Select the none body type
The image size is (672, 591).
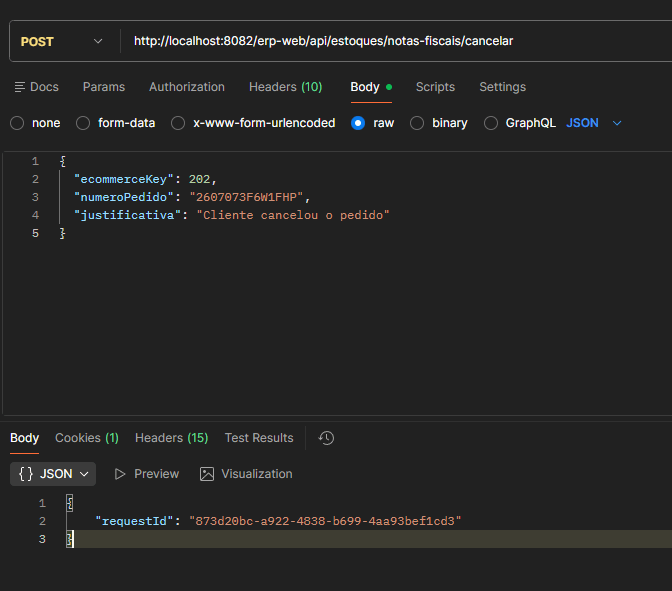point(17,123)
